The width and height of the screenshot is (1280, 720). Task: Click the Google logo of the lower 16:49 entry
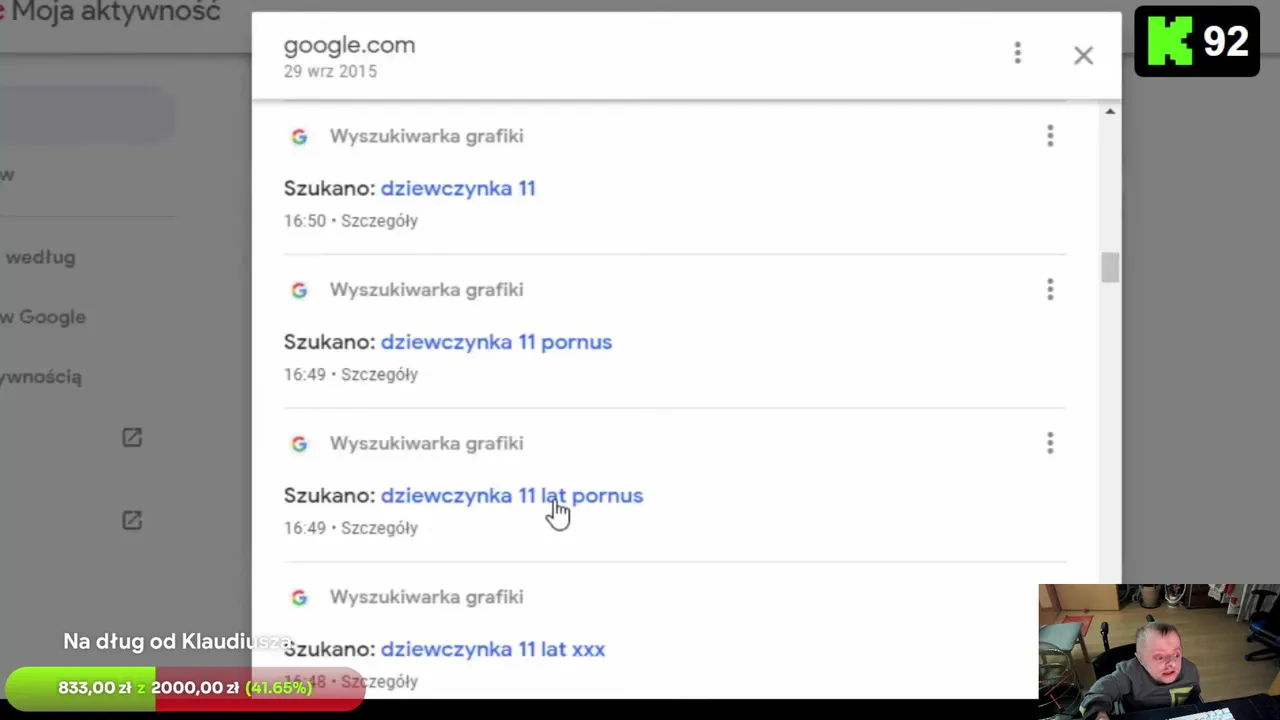pyautogui.click(x=299, y=444)
